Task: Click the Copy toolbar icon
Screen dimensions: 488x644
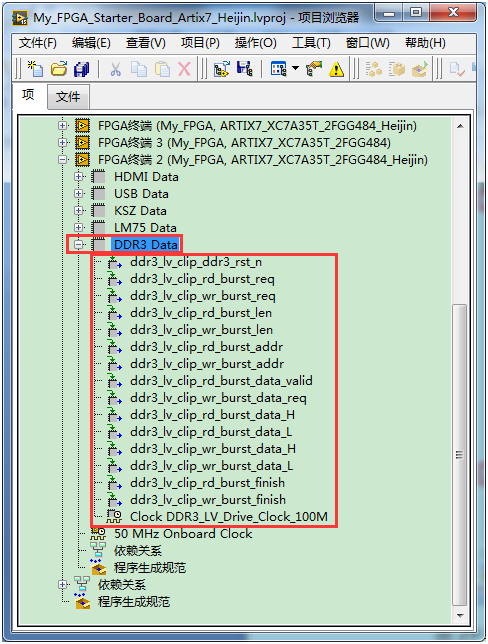Action: [x=139, y=69]
